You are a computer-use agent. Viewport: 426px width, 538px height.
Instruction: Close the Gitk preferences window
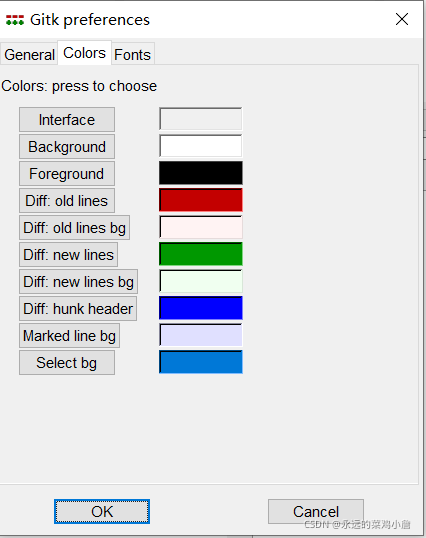[402, 19]
